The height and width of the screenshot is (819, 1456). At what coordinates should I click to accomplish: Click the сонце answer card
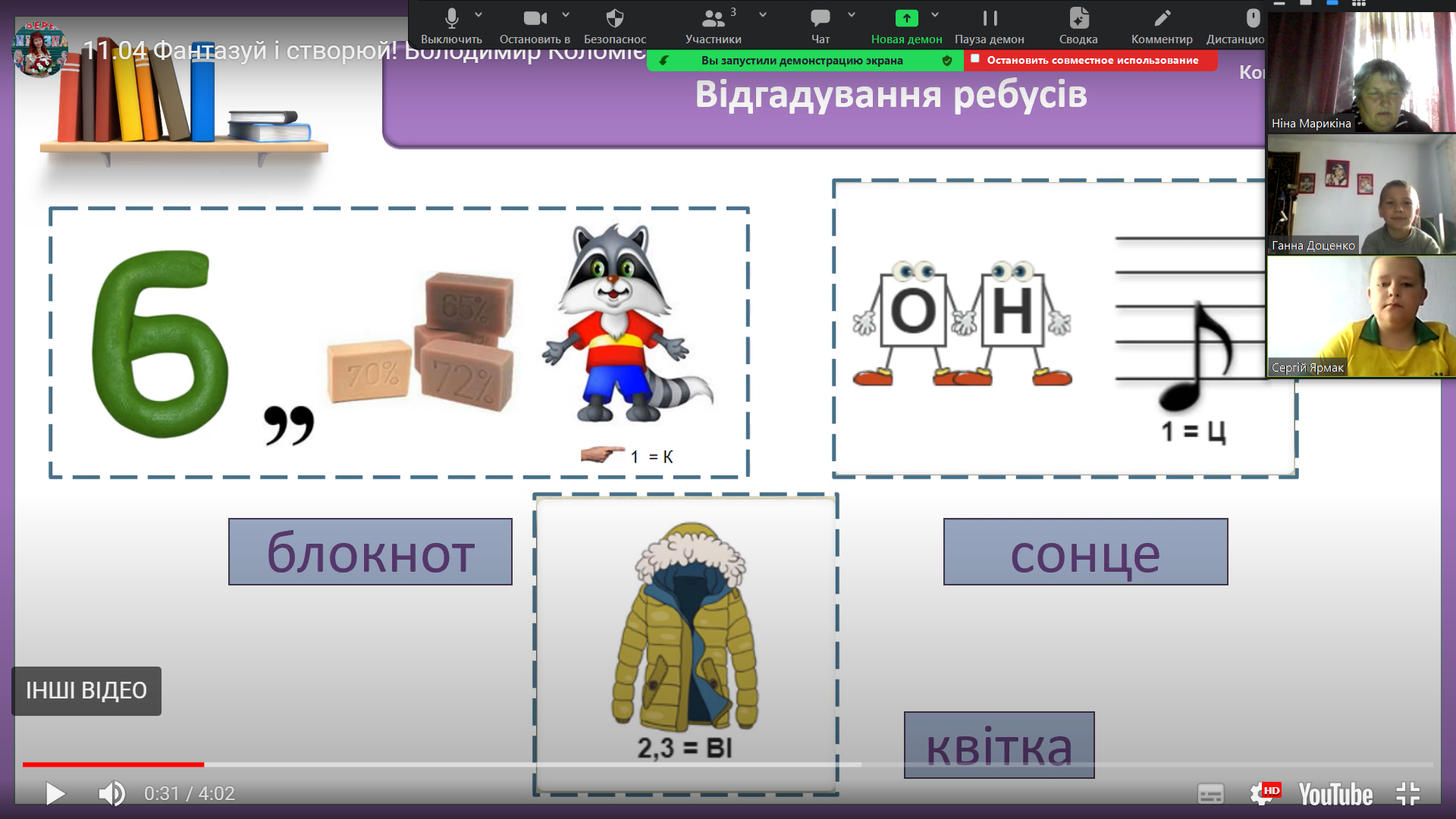[1085, 551]
